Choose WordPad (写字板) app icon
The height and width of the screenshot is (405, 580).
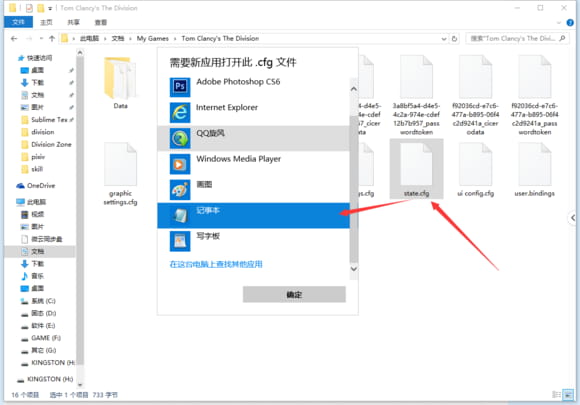click(180, 241)
